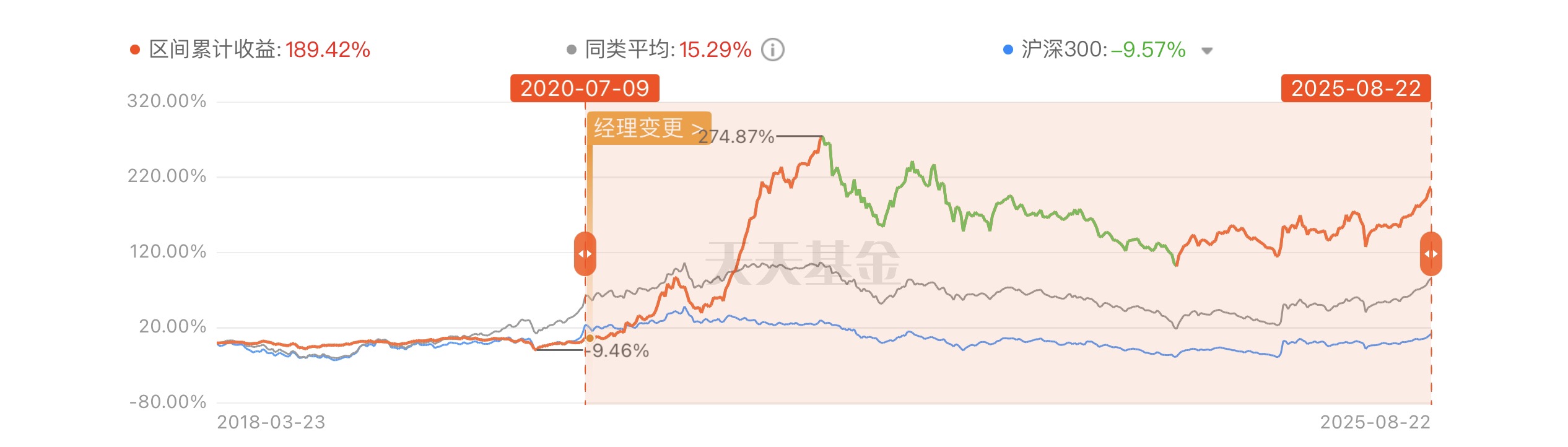
Task: Click the right range slider handle
Action: click(x=1431, y=254)
